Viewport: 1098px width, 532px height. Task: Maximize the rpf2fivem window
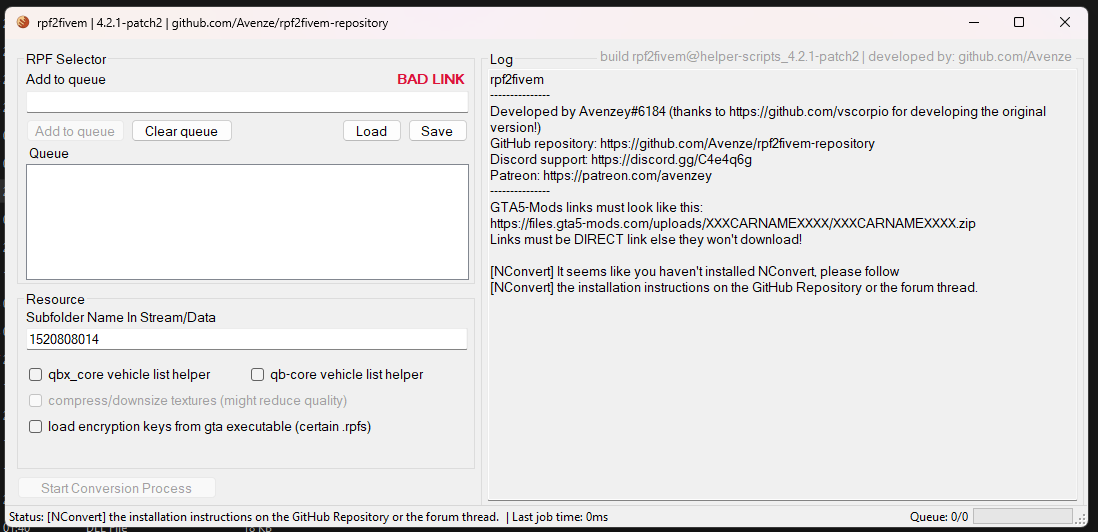(1019, 22)
